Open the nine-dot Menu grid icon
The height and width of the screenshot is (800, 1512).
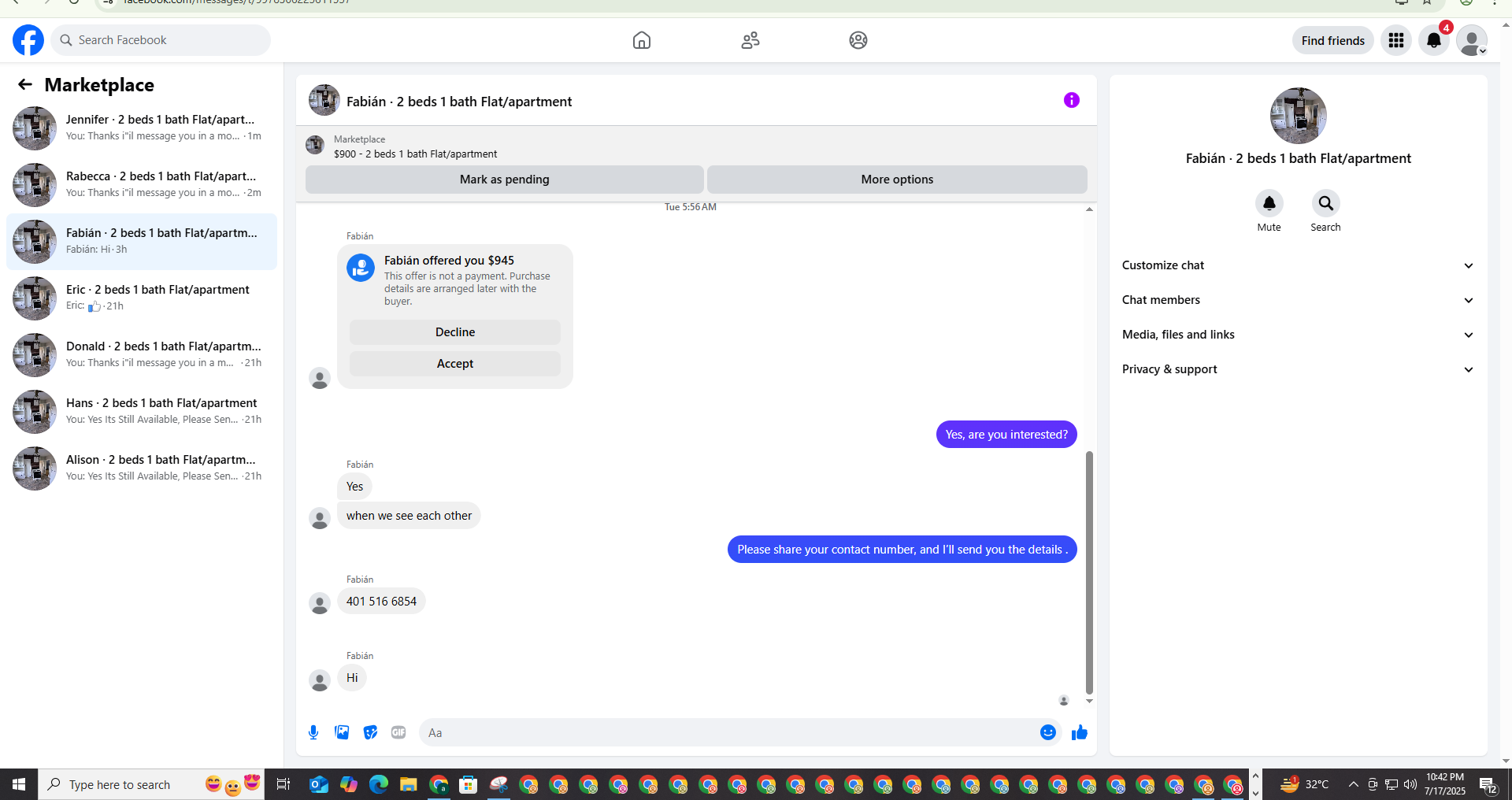click(x=1396, y=40)
